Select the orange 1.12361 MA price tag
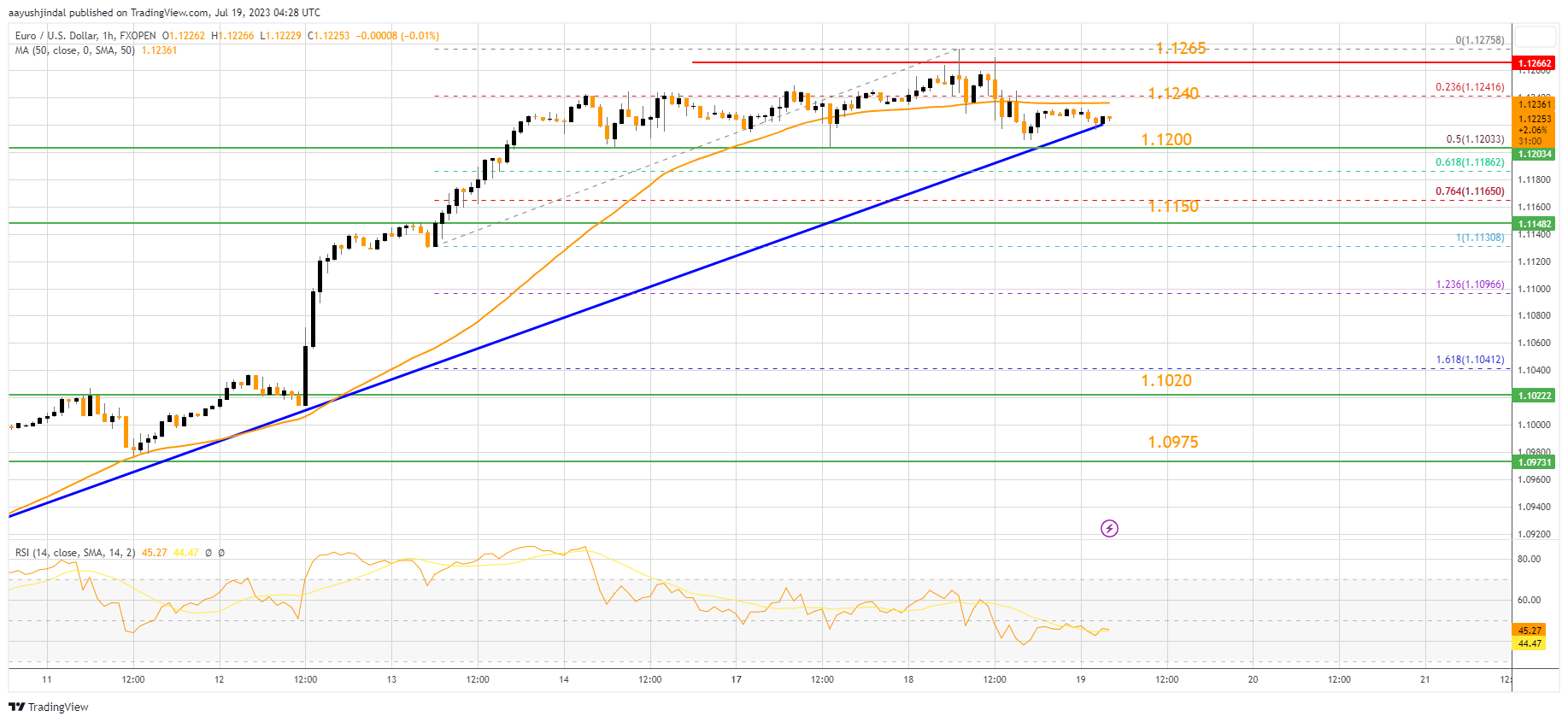The width and height of the screenshot is (1568, 722). (1535, 105)
